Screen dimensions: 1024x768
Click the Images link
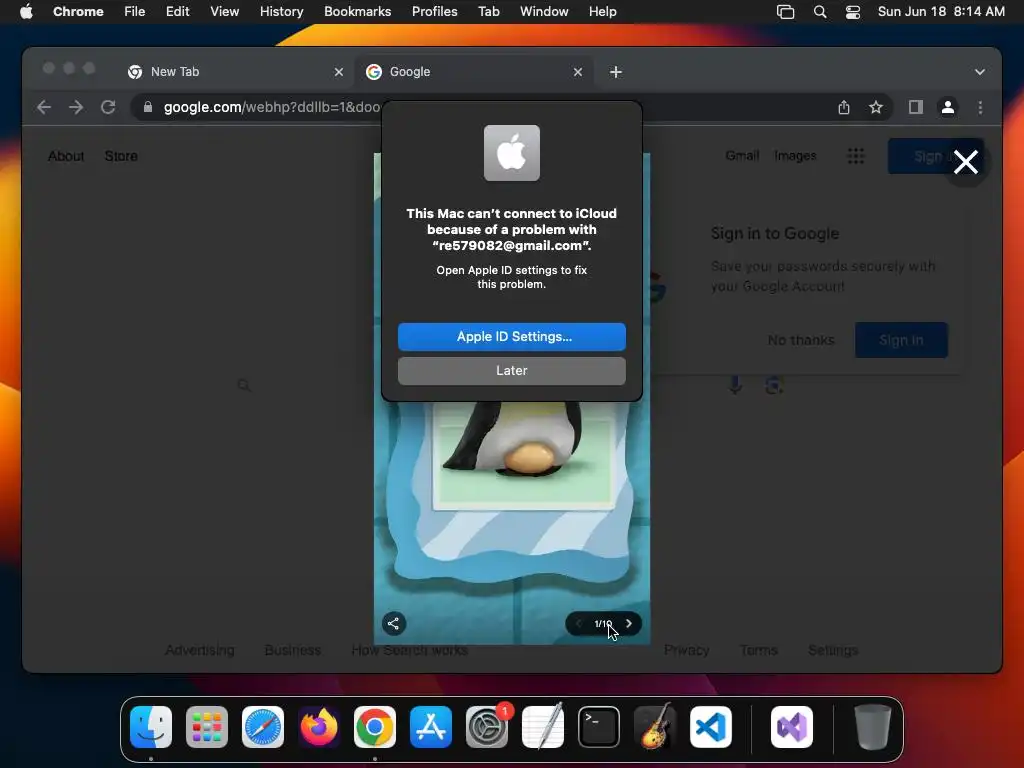click(795, 155)
